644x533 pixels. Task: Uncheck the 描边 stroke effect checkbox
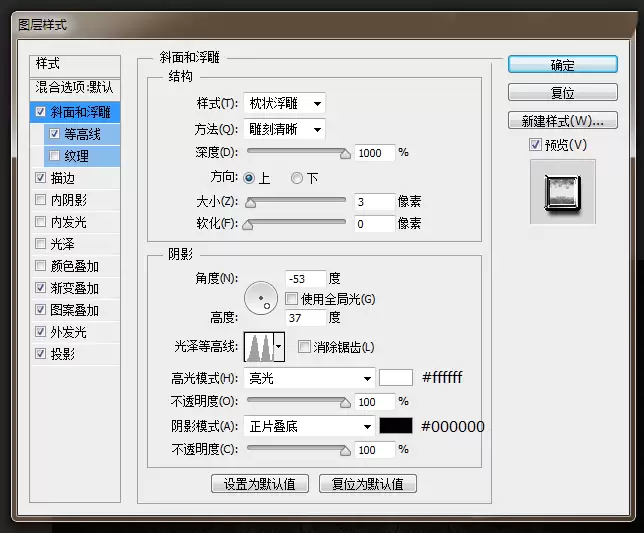click(40, 178)
